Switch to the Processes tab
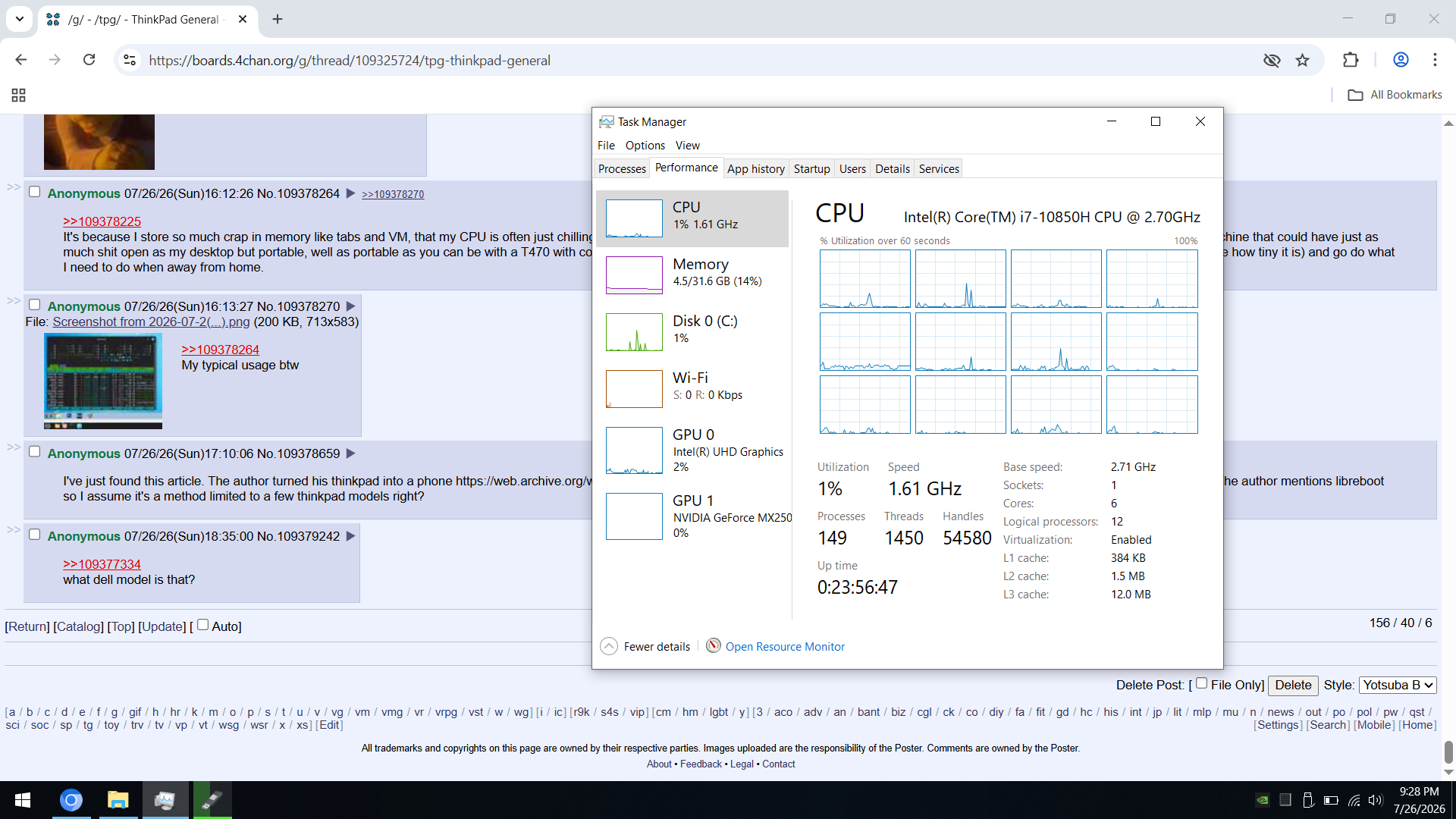Viewport: 1456px width, 819px height. 622,168
